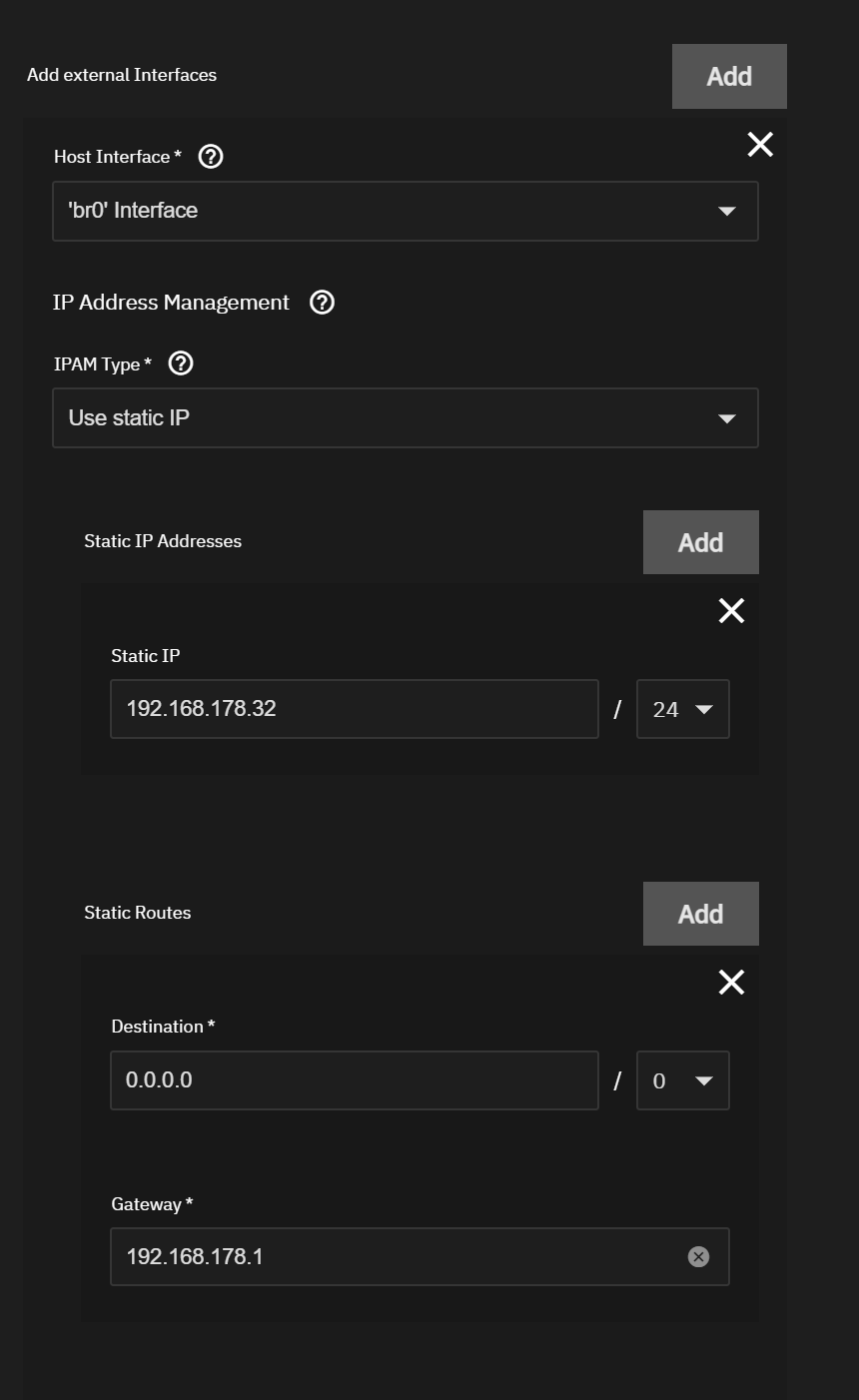The width and height of the screenshot is (859, 1400).
Task: Click into the Destination 0.0.0.0 field
Action: click(355, 1080)
